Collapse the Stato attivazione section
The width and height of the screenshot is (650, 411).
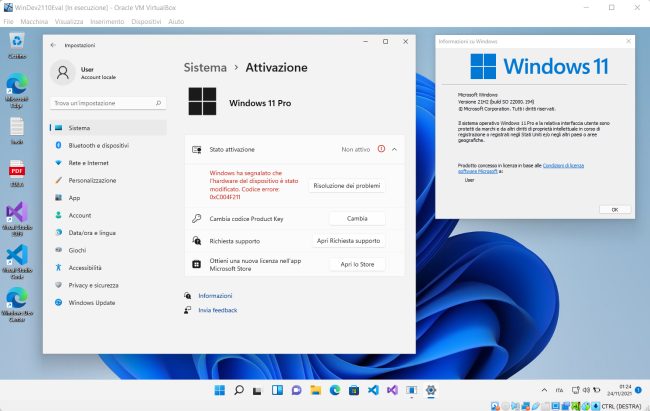pyautogui.click(x=395, y=149)
